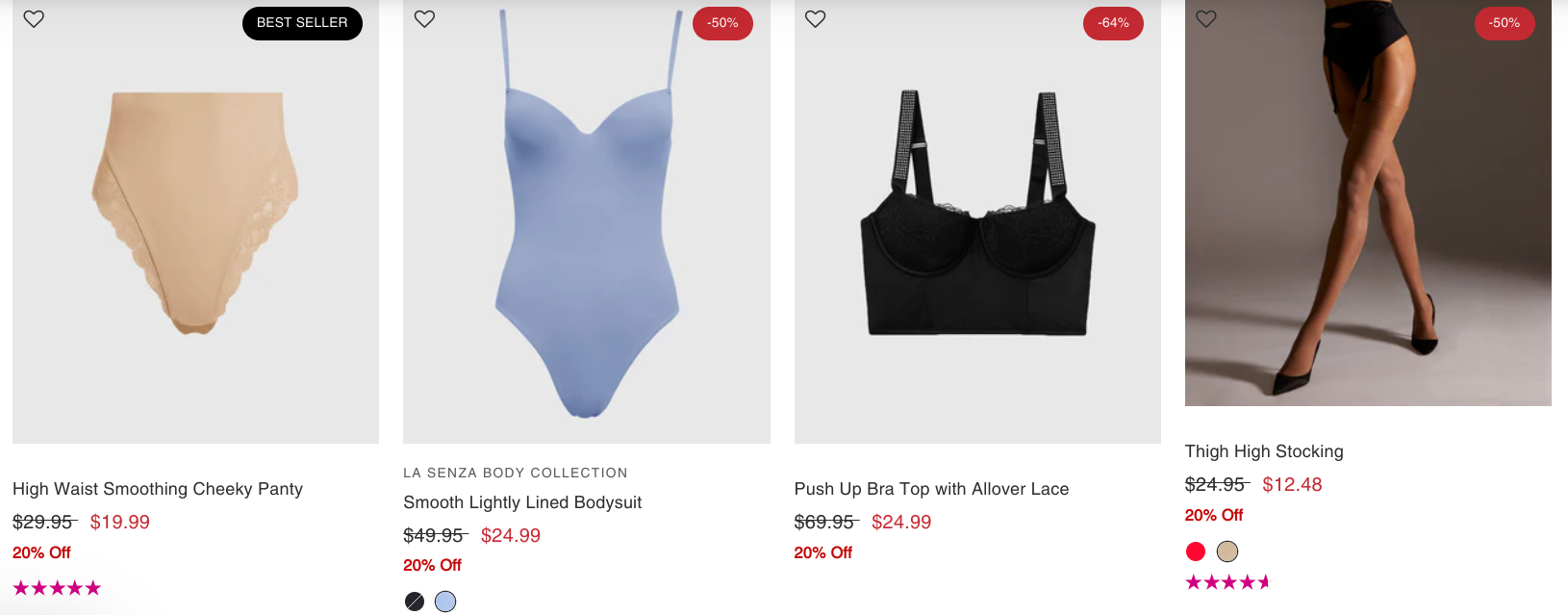The height and width of the screenshot is (615, 1568).
Task: Click the heart icon on the blue bodysuit
Action: tap(424, 19)
